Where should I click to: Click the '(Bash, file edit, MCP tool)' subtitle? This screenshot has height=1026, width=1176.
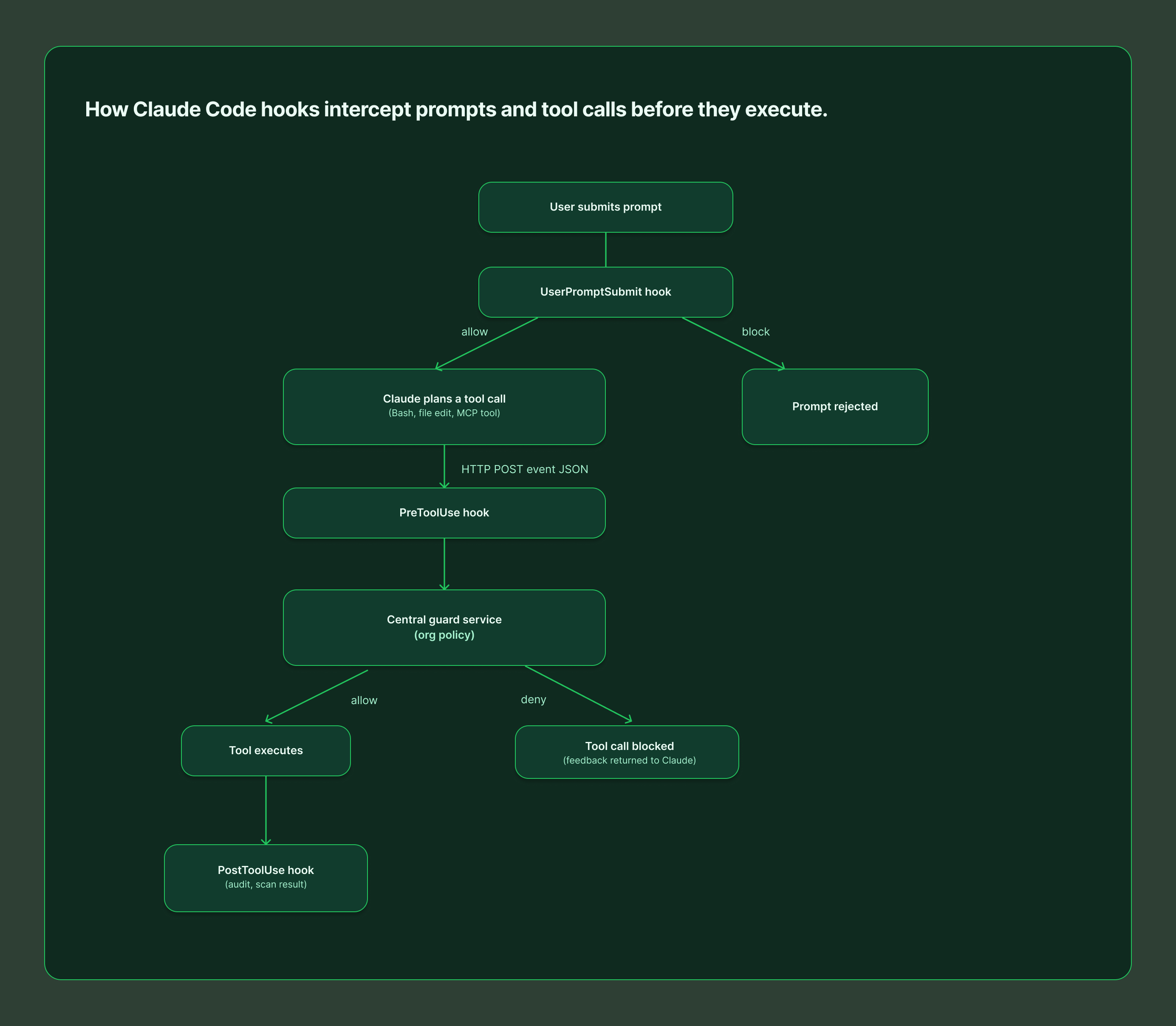444,413
